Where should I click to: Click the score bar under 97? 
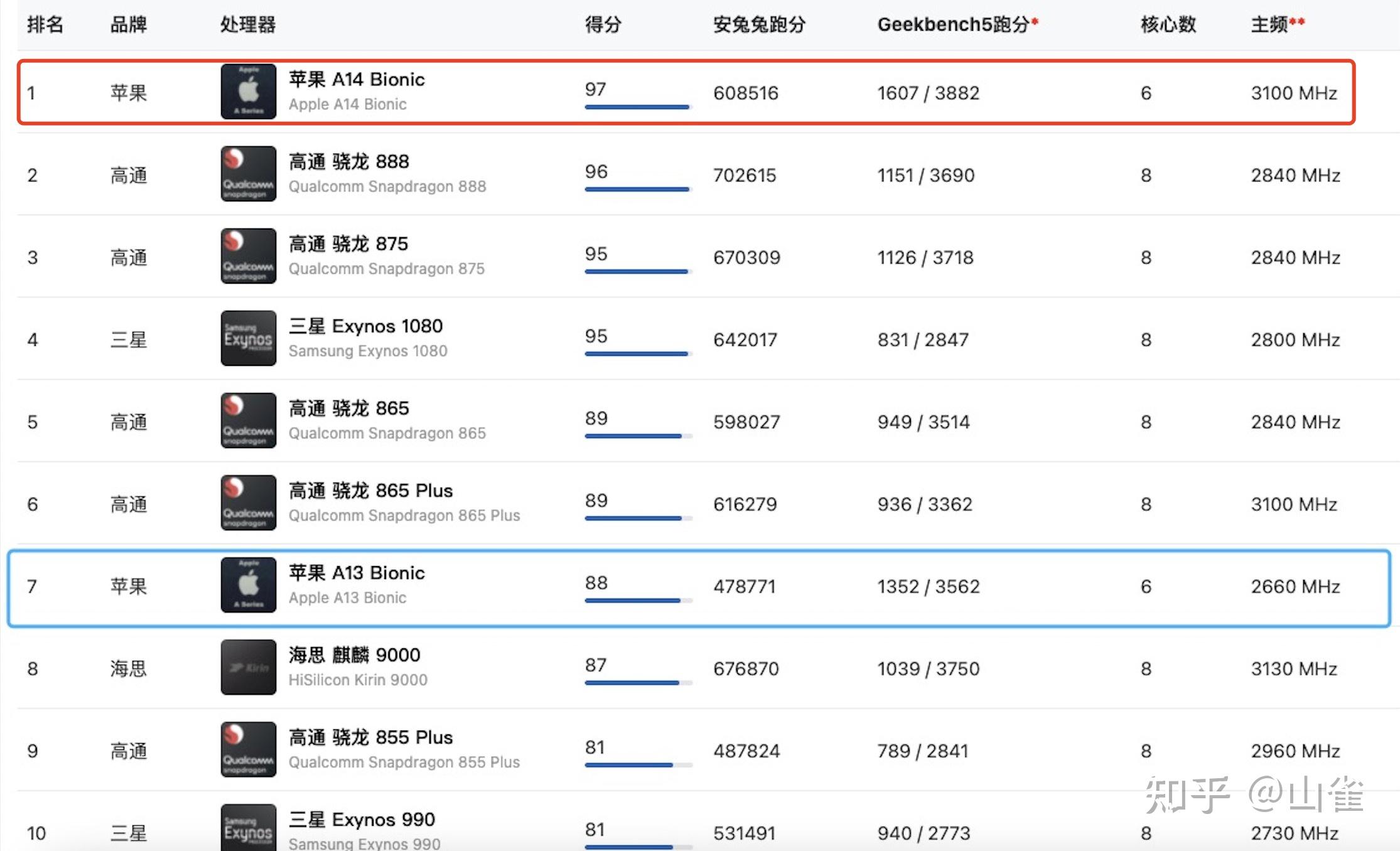(x=638, y=107)
